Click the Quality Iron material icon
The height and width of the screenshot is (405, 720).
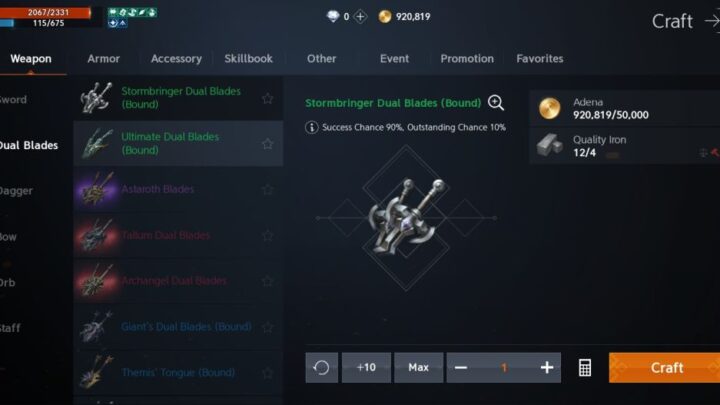point(550,146)
